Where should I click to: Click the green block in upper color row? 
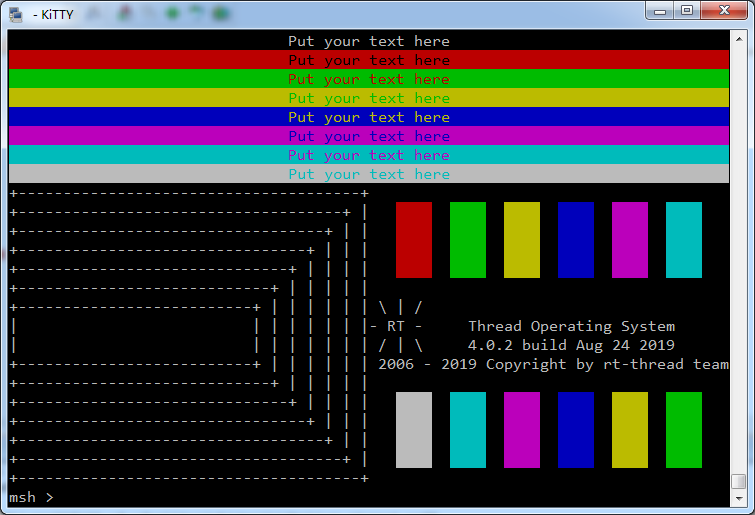coord(468,240)
